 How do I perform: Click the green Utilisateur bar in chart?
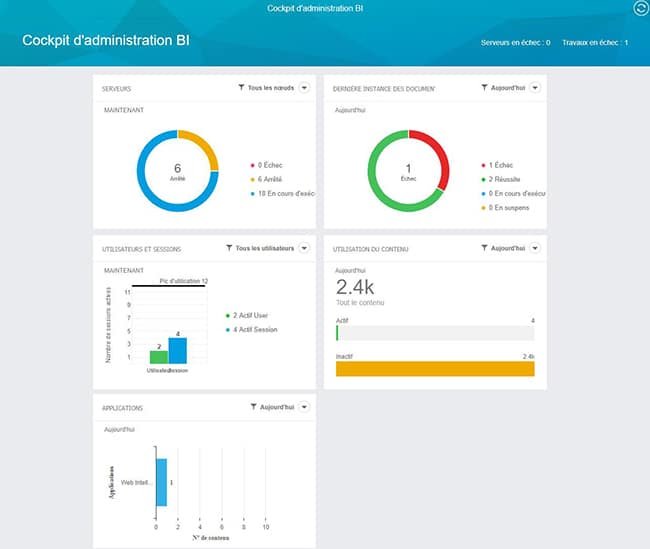159,357
